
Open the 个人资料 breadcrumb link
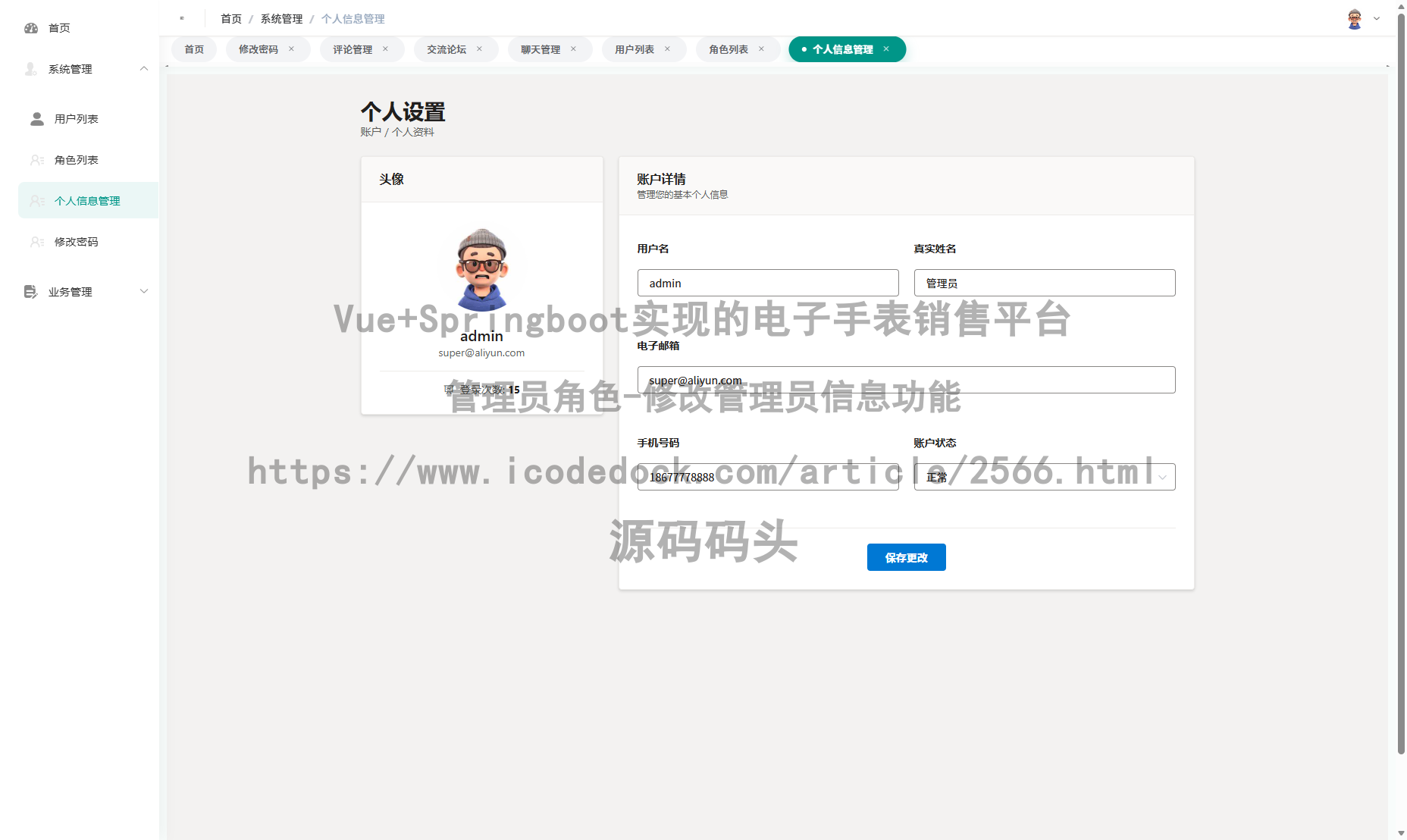coord(414,131)
